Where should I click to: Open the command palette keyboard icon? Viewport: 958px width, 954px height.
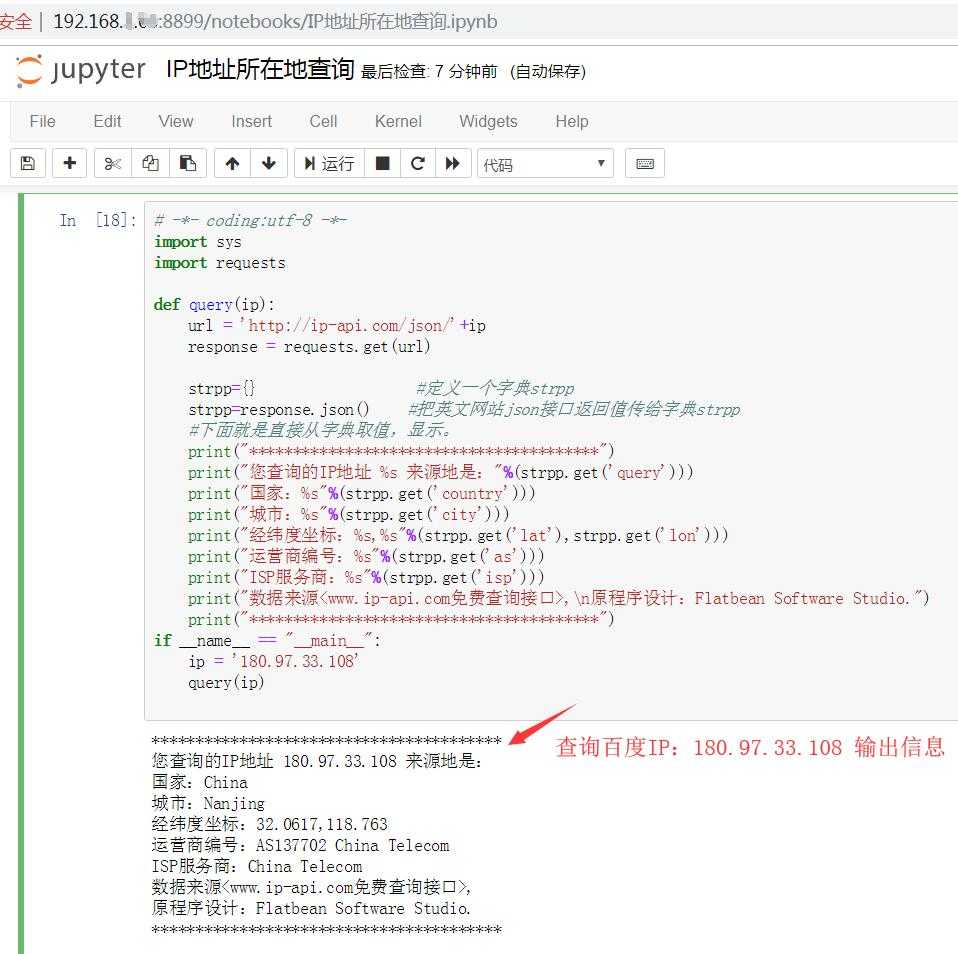645,163
